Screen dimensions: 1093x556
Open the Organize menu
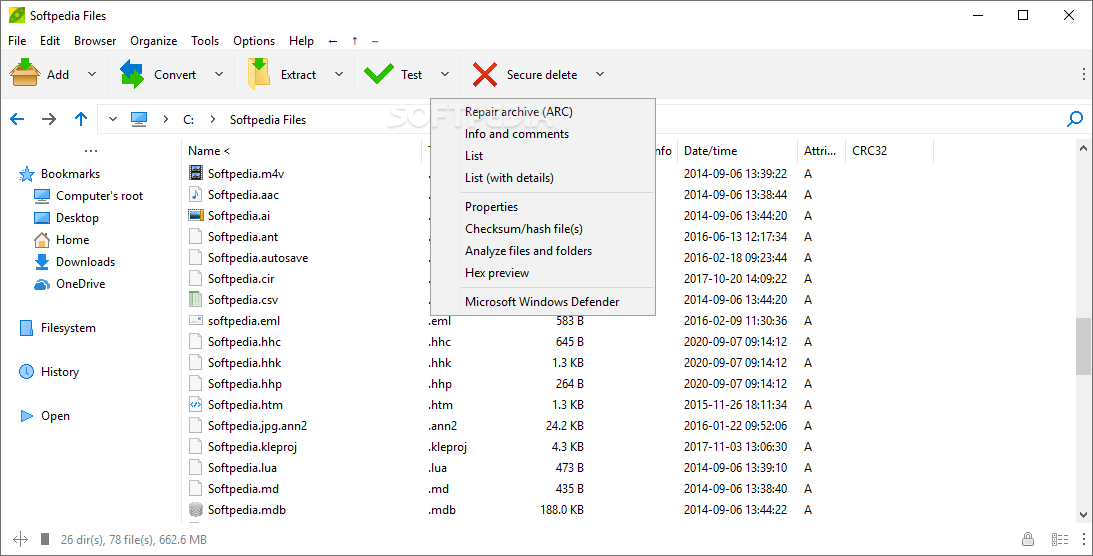tap(153, 40)
